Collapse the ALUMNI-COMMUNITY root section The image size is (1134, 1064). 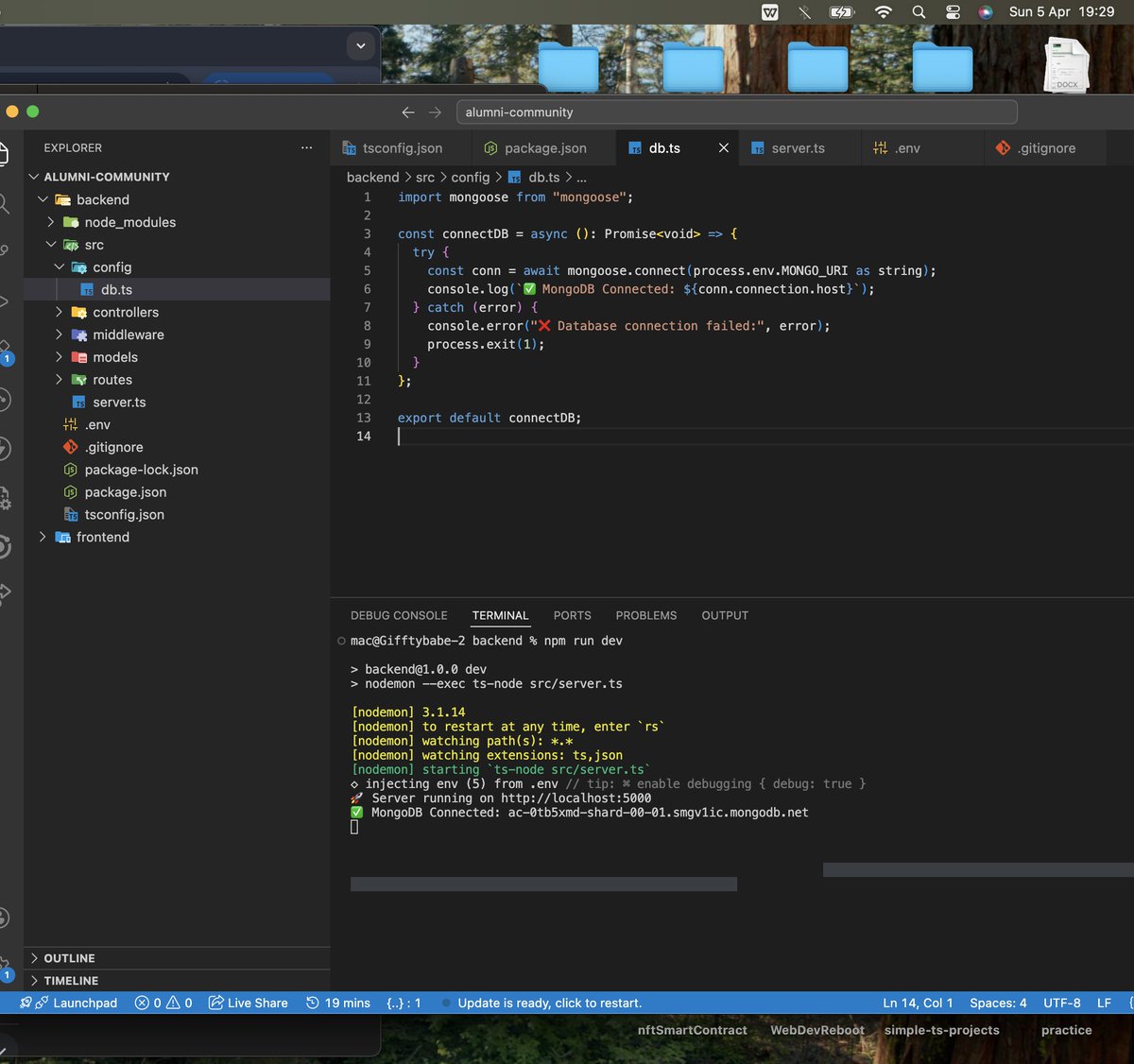point(177,177)
